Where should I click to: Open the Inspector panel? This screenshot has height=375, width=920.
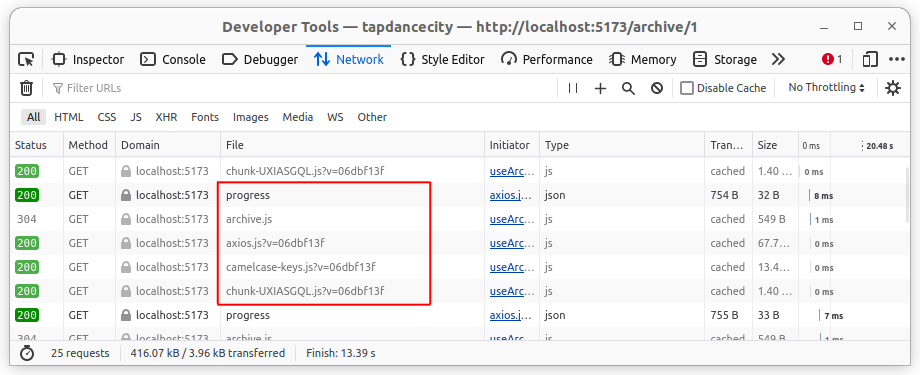[x=88, y=59]
